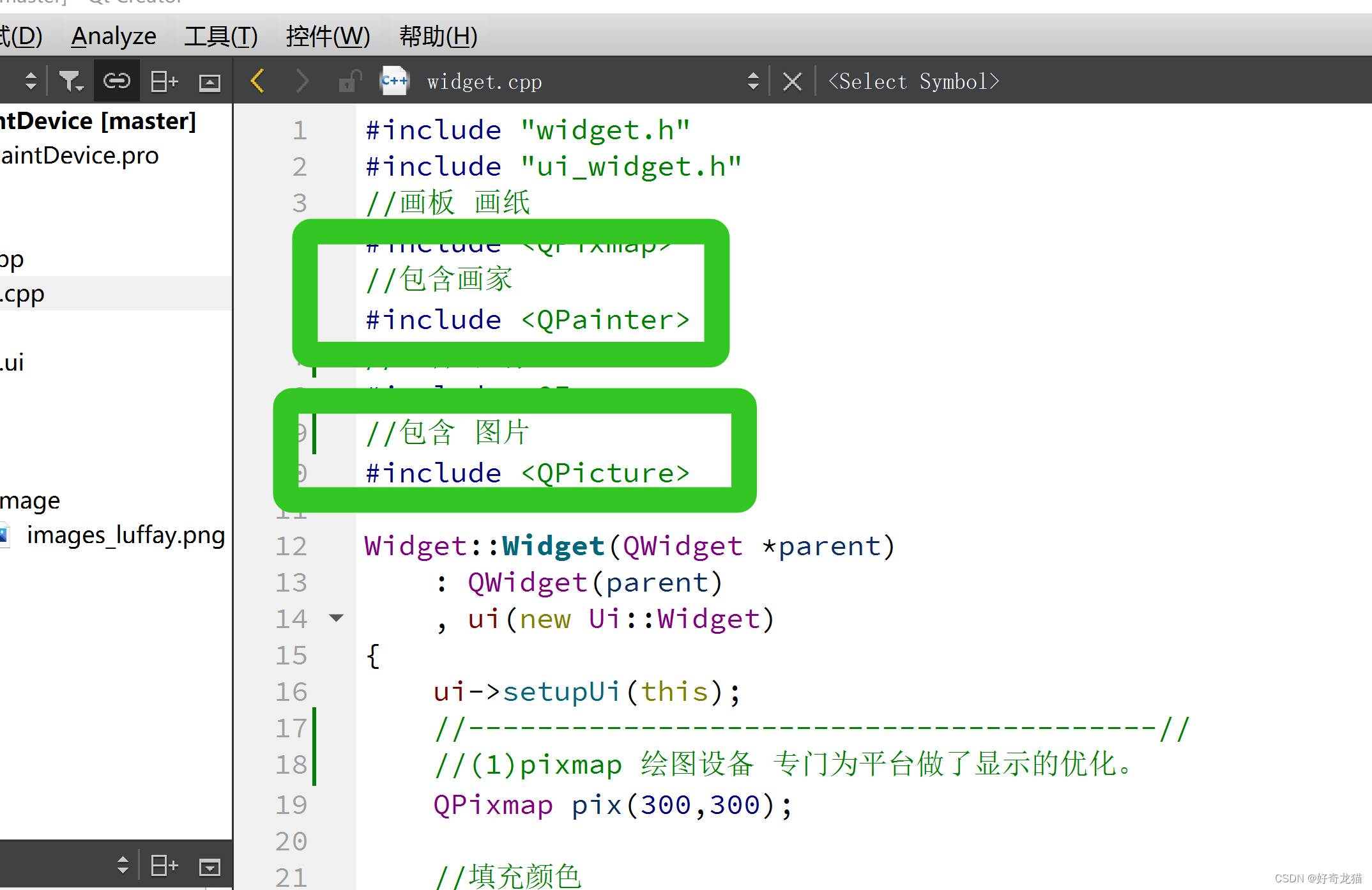Toggle the file write-lock padlock icon
The width and height of the screenshot is (1372, 890).
[x=349, y=81]
